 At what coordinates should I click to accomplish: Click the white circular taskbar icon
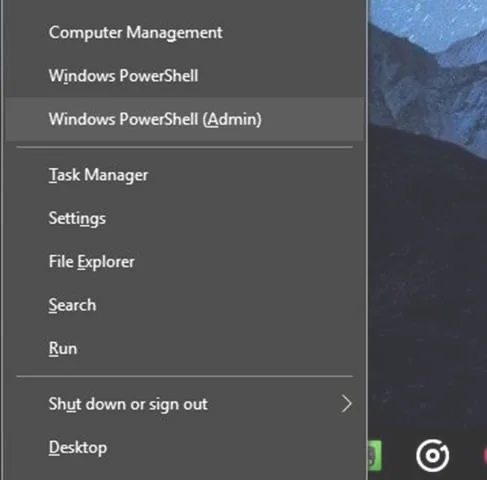point(432,455)
